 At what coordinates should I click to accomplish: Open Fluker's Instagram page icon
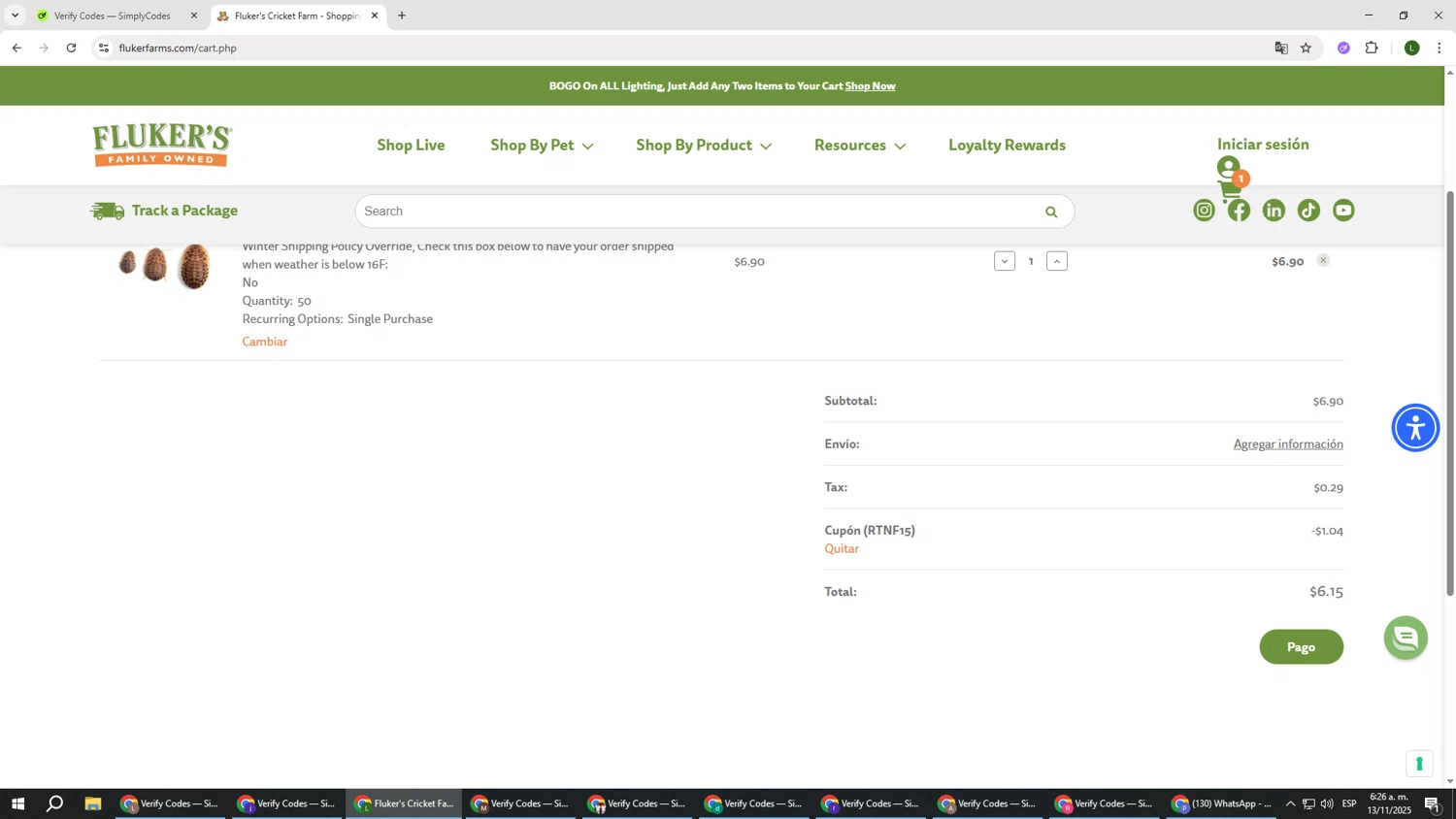pos(1204,211)
